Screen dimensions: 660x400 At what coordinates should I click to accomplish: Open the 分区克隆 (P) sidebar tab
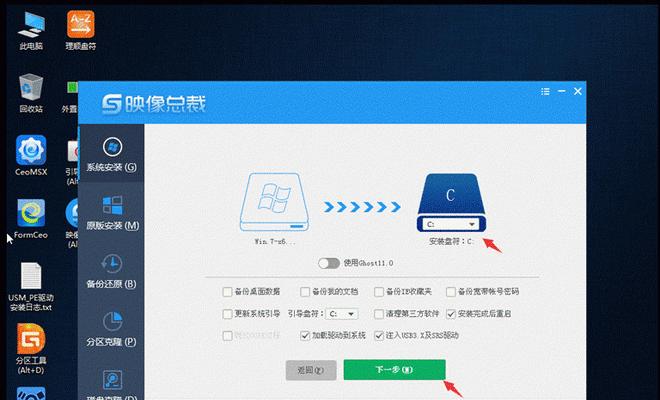pyautogui.click(x=112, y=329)
